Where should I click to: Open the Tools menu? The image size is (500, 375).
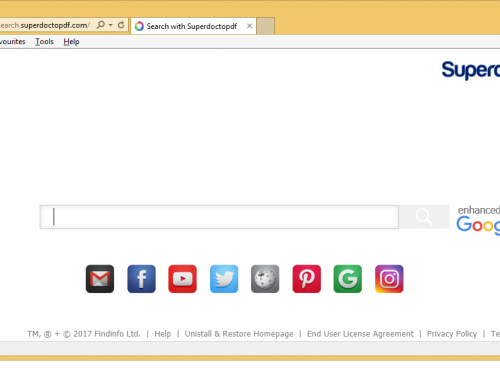[44, 42]
